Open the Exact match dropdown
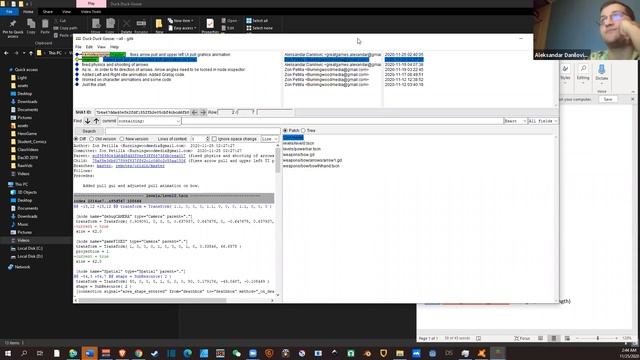 [x=515, y=121]
